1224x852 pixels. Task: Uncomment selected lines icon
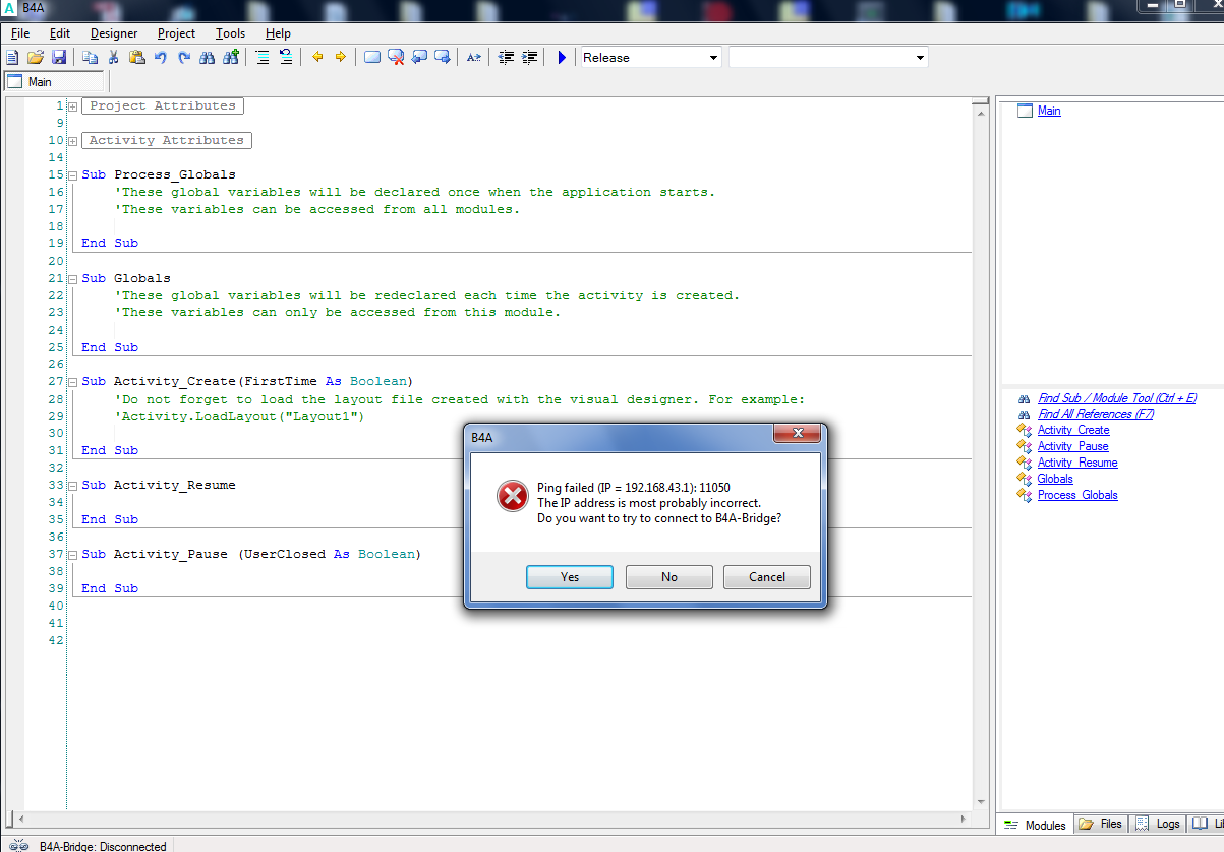(x=286, y=58)
